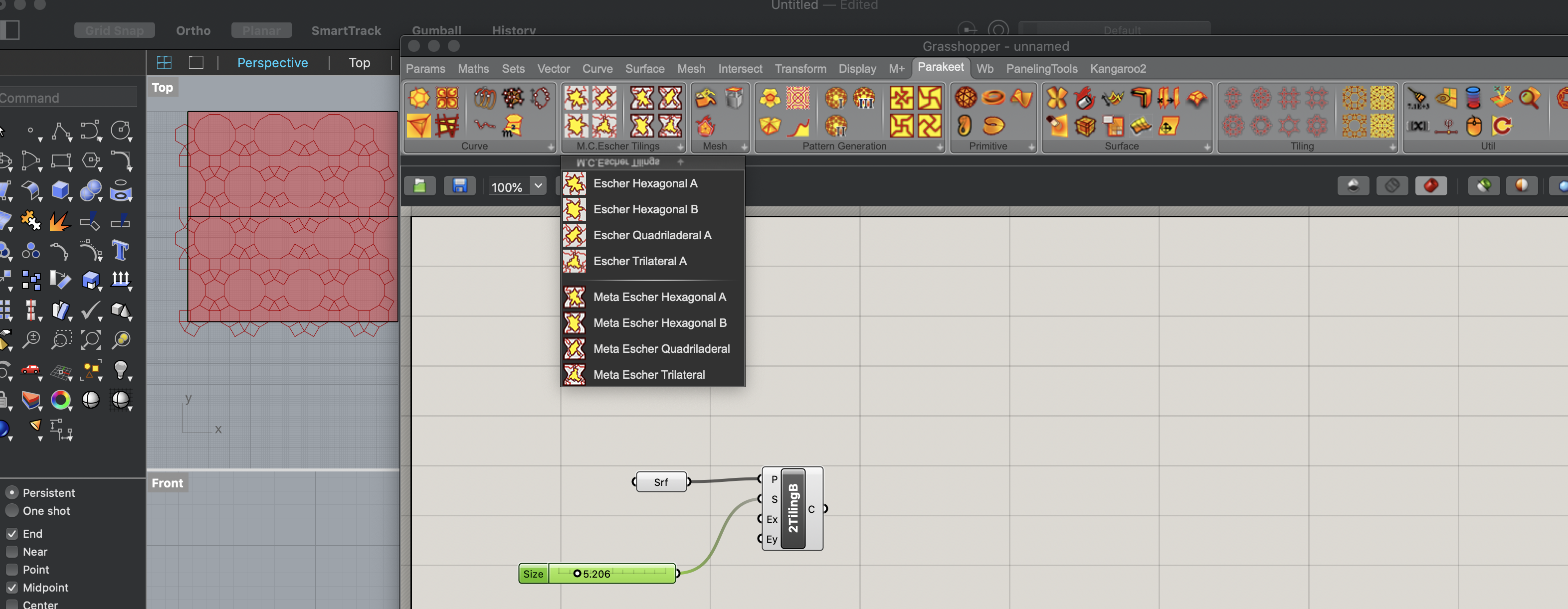Open the color wheel material icon

pos(60,399)
